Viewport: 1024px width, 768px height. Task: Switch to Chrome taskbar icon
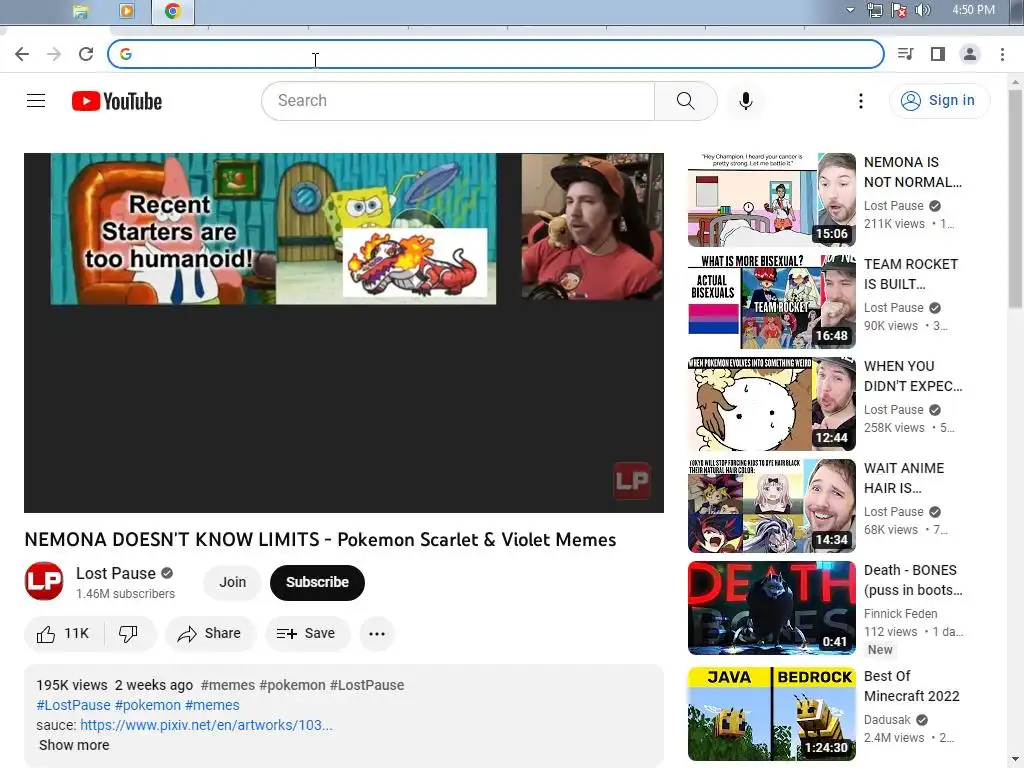coord(172,11)
